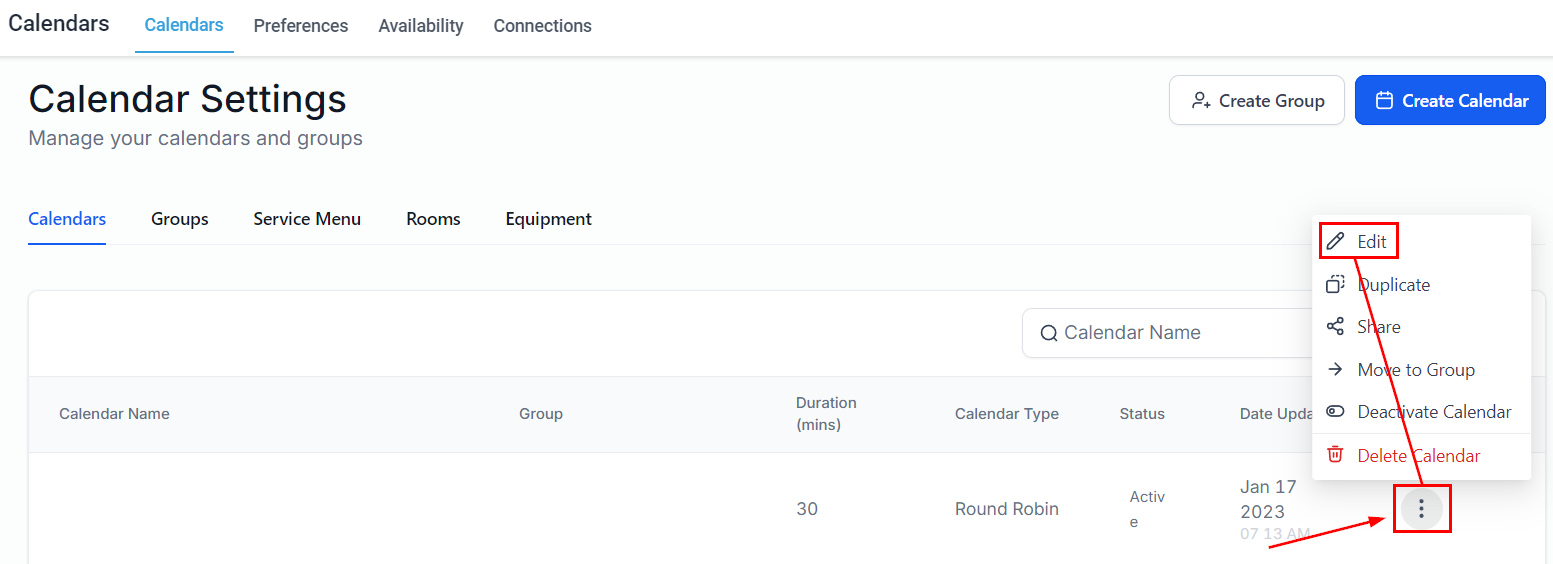Image resolution: width=1553 pixels, height=564 pixels.
Task: Open the three-dot row actions menu
Action: pos(1421,509)
